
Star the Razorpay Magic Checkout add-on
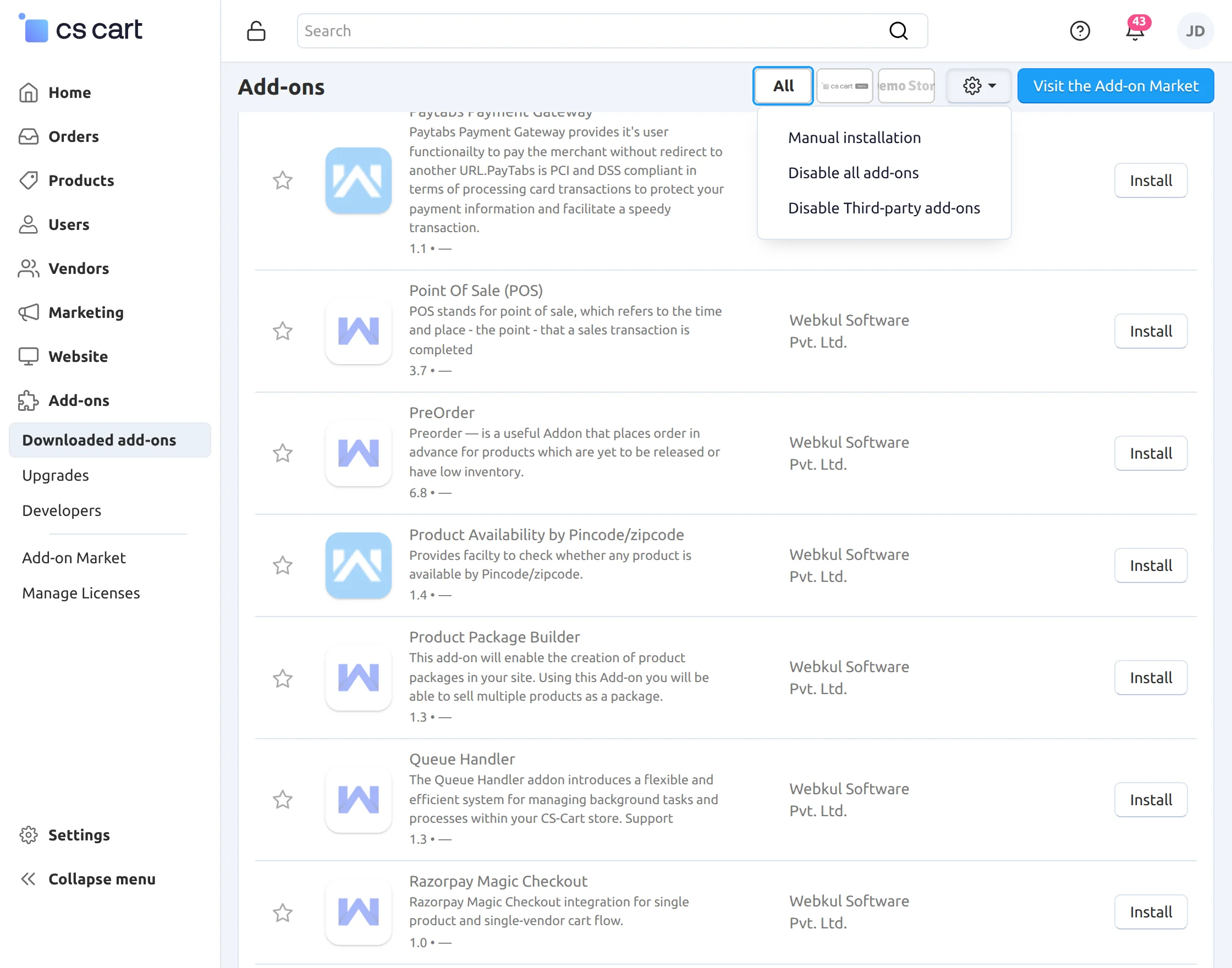coord(282,912)
